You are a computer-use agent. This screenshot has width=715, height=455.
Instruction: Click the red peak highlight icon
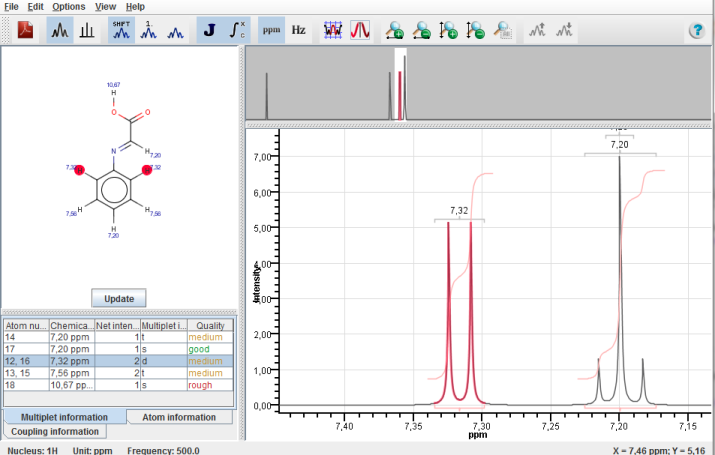(x=360, y=30)
